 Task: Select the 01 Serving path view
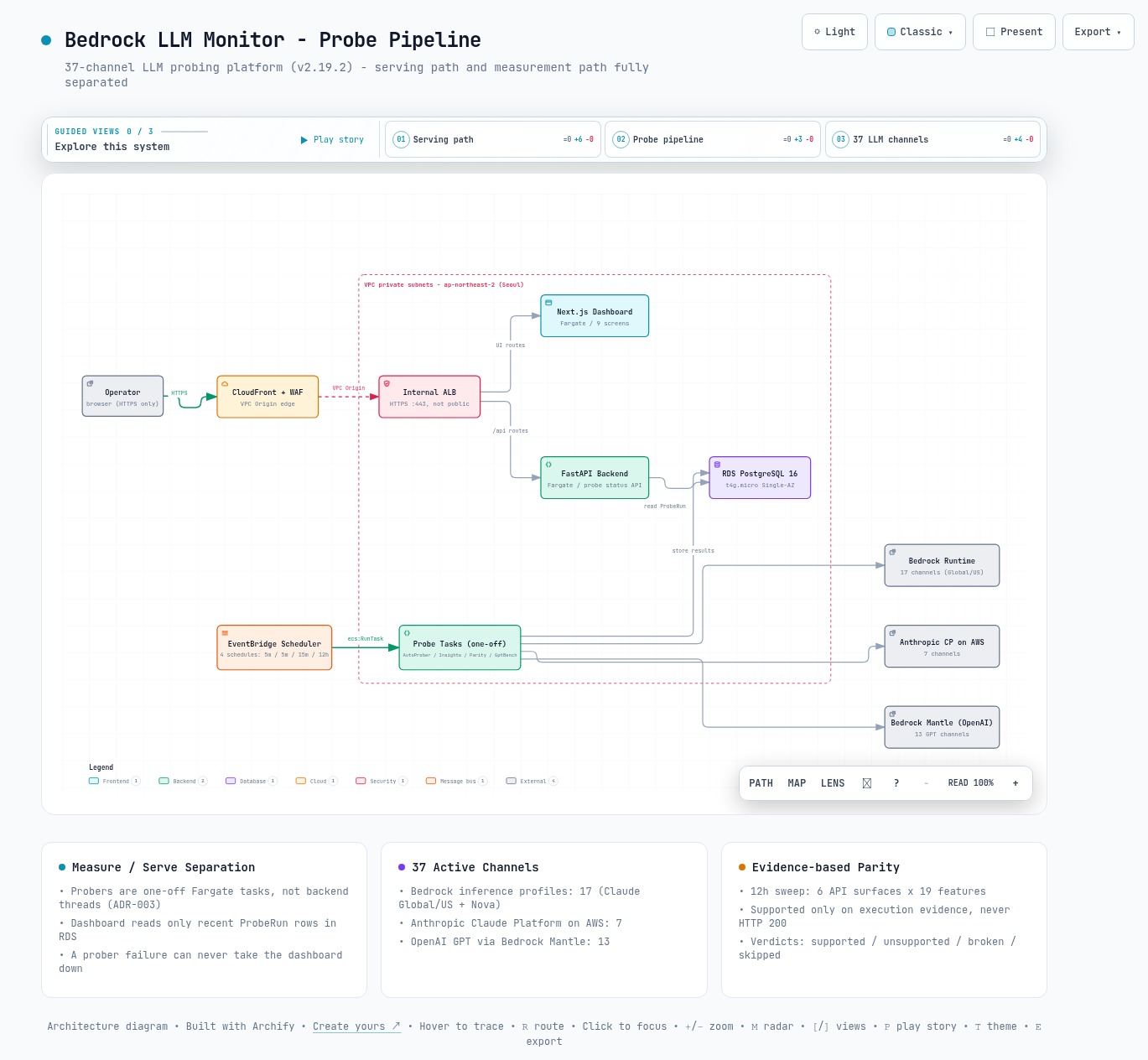point(493,139)
